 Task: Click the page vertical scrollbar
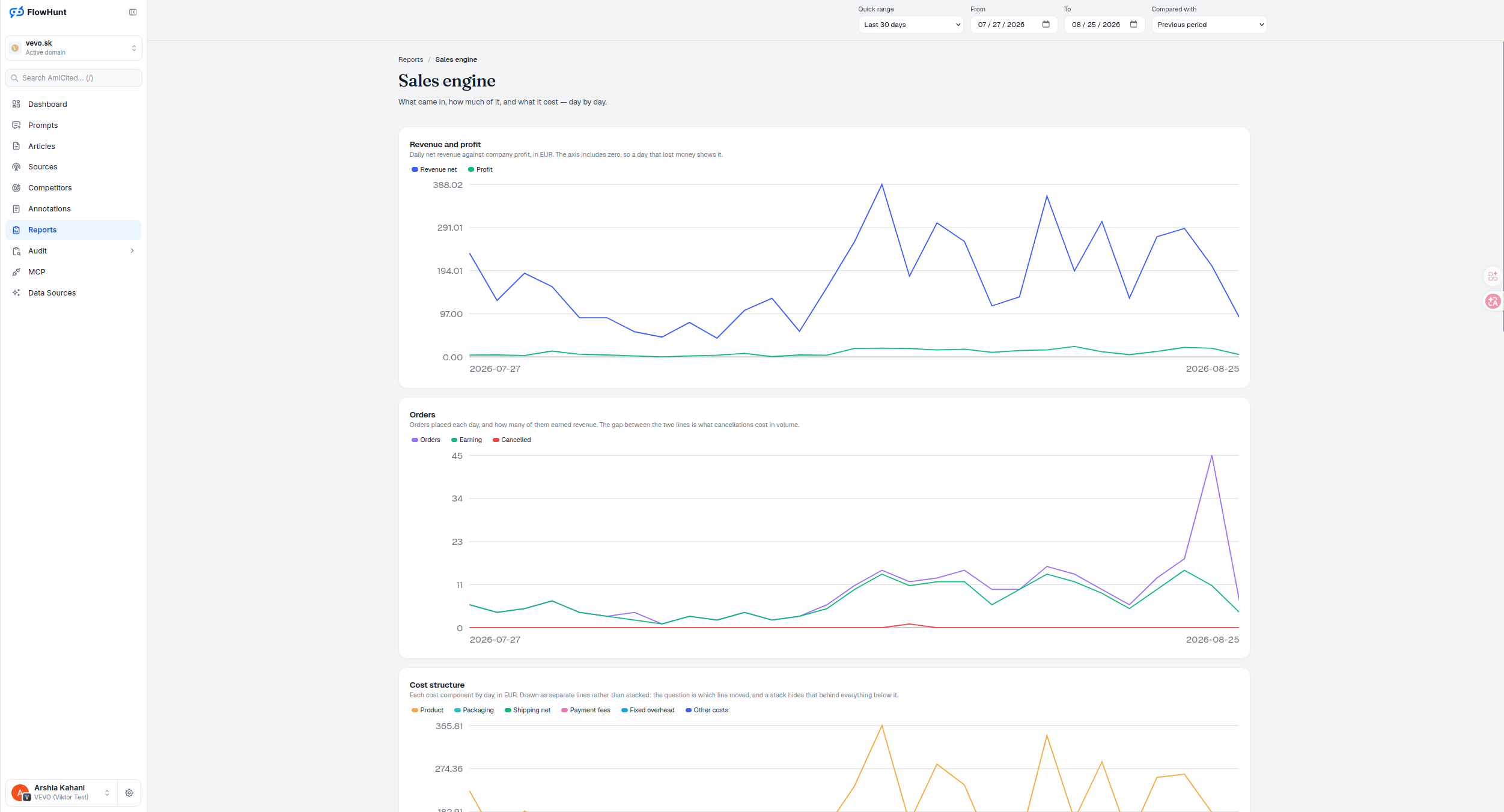[x=1502, y=186]
